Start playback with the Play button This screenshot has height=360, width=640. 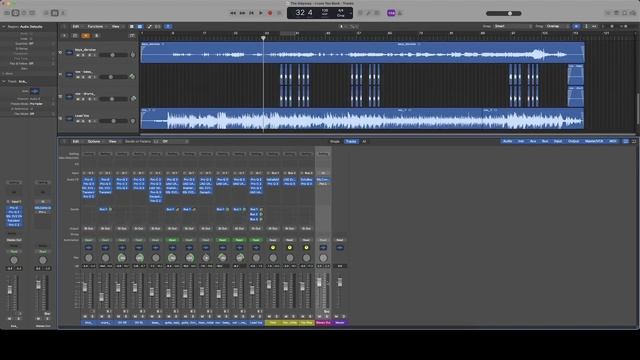(x=261, y=13)
